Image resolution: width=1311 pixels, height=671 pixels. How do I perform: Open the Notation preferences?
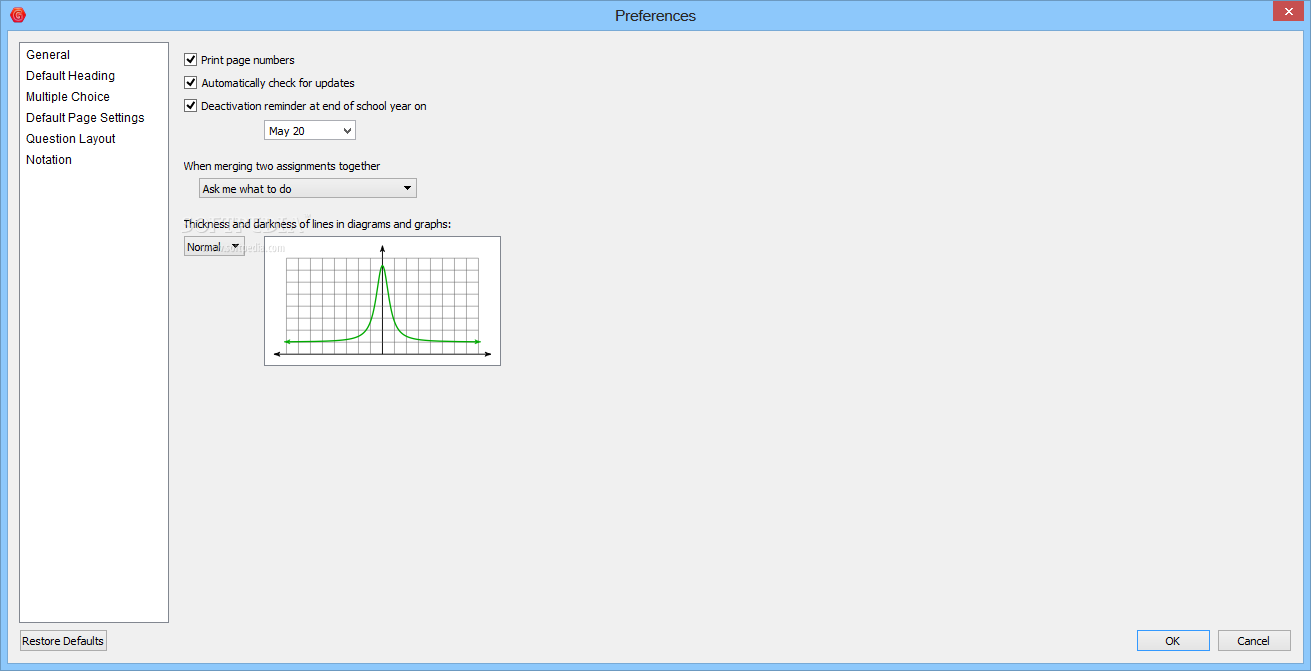point(49,160)
